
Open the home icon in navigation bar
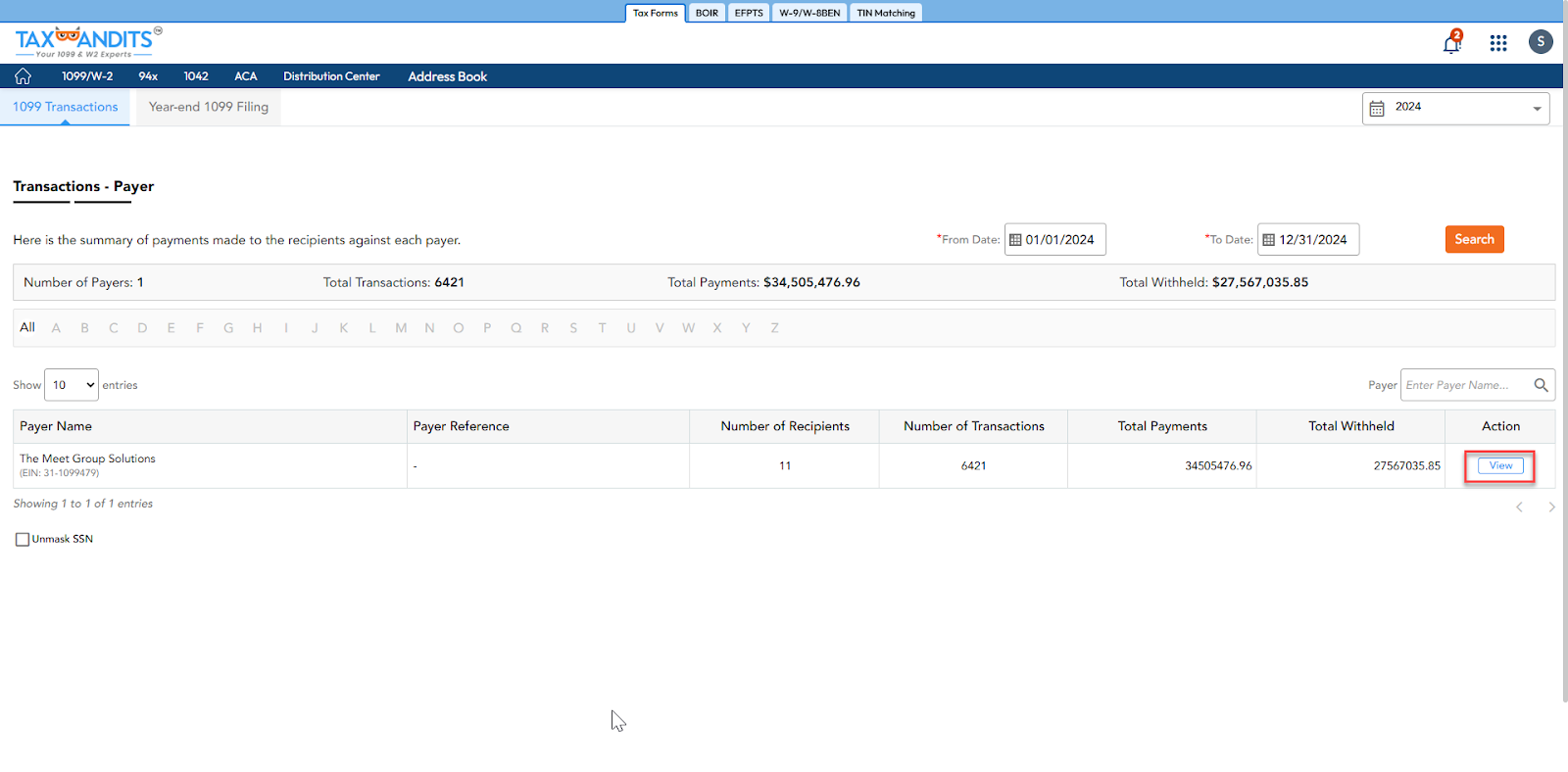coord(23,76)
